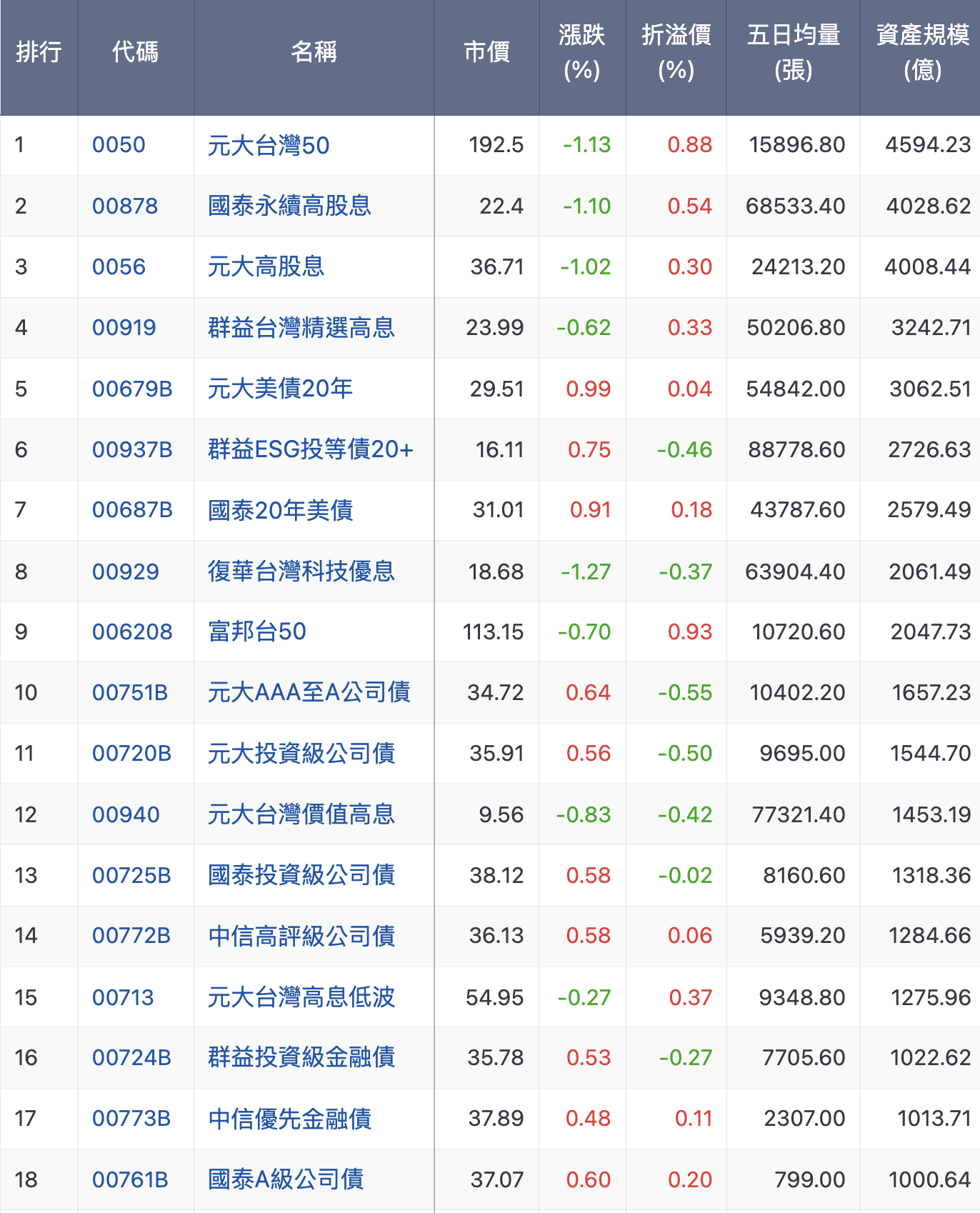Open the 復華台灣科技優息 name link

pyautogui.click(x=301, y=571)
